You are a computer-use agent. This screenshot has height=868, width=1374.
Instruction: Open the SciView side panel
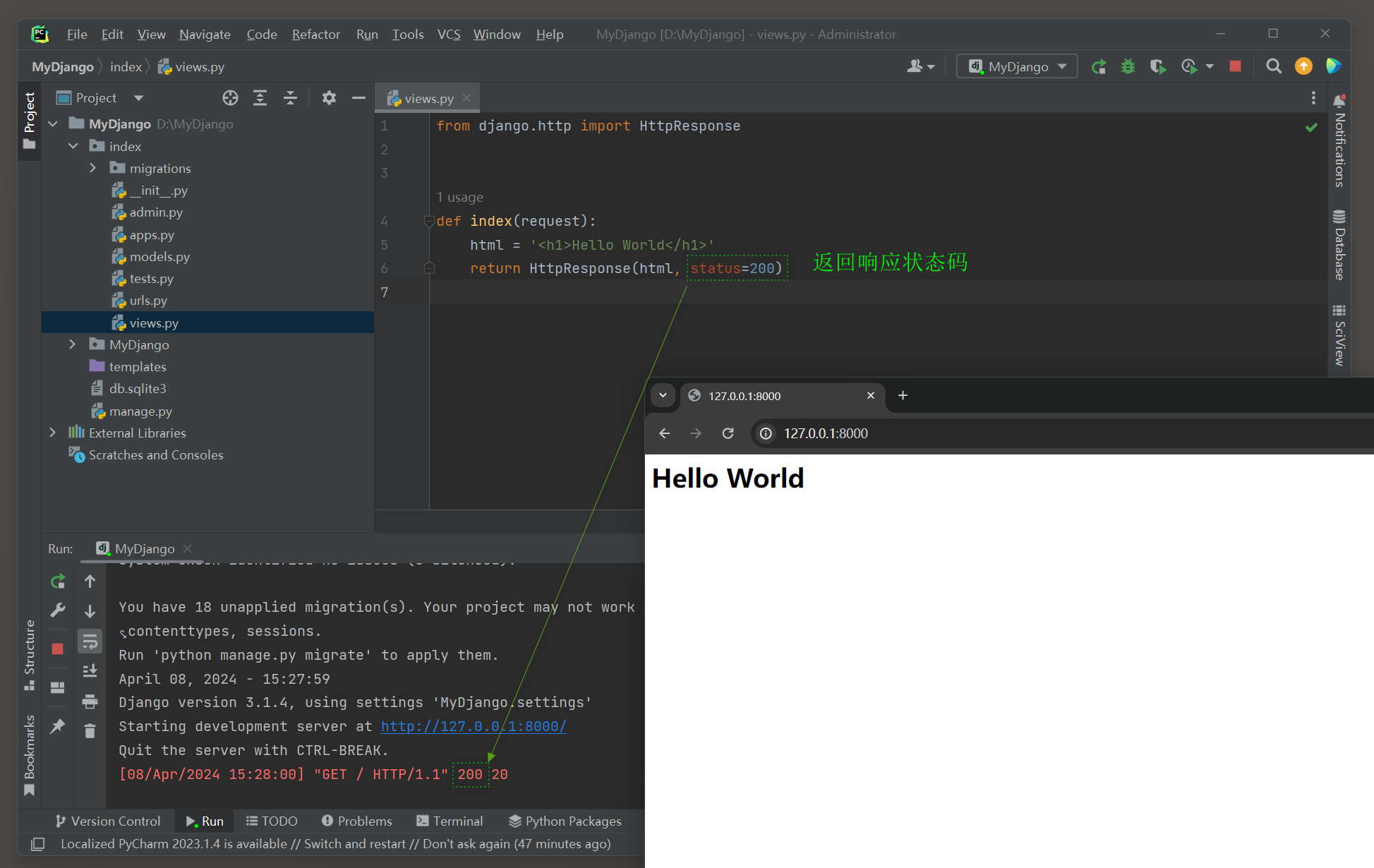click(1339, 334)
